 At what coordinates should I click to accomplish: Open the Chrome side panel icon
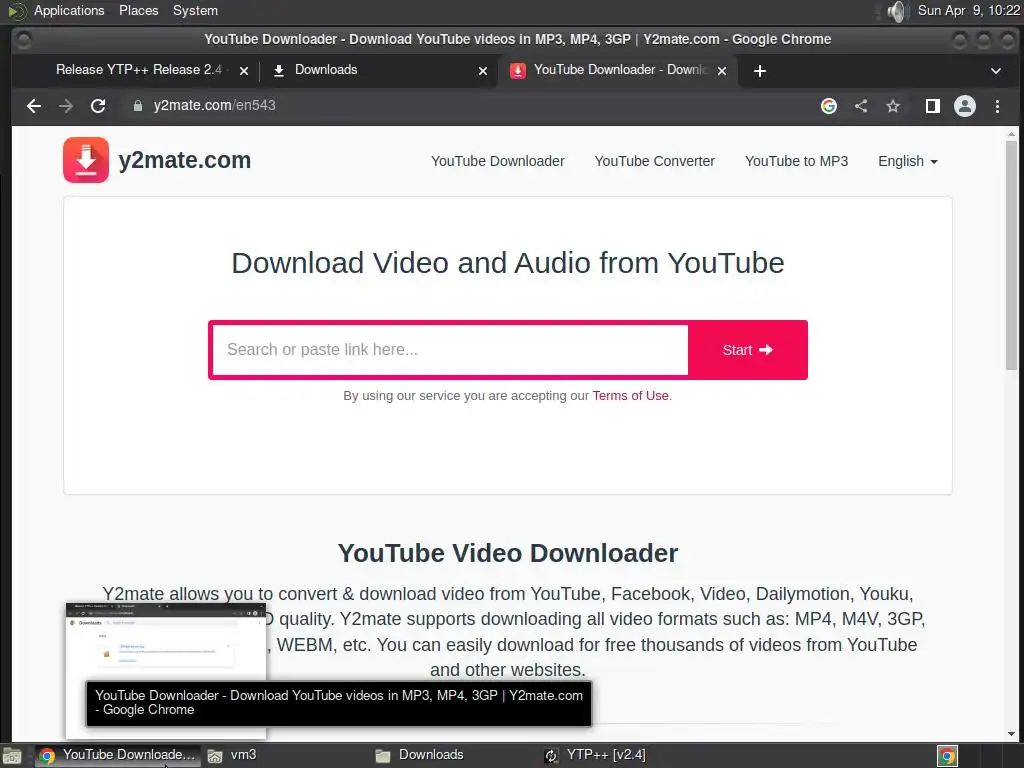pyautogui.click(x=933, y=106)
